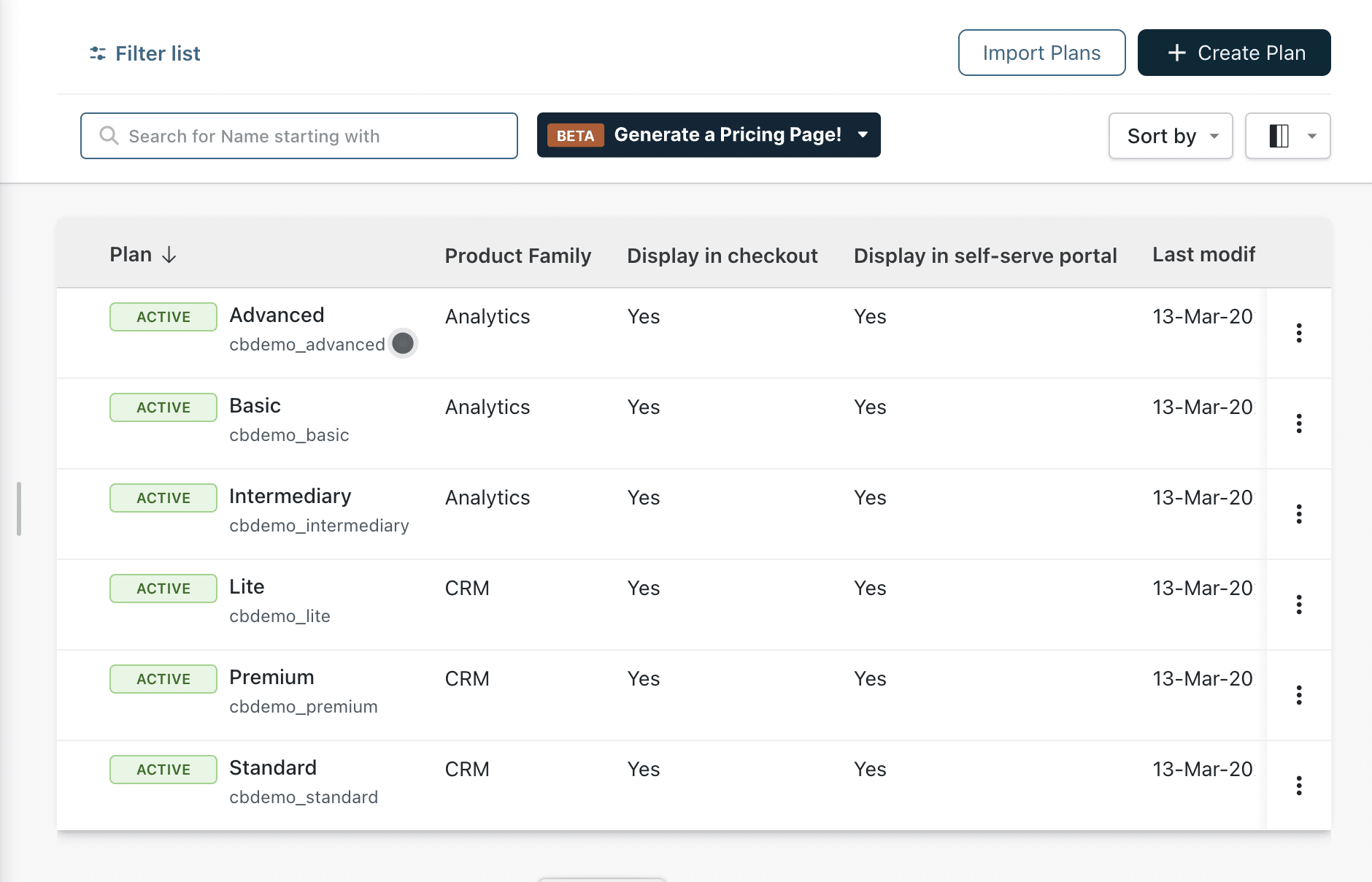The width and height of the screenshot is (1372, 882).
Task: Open the three-dot menu for Lite plan
Action: (1299, 605)
